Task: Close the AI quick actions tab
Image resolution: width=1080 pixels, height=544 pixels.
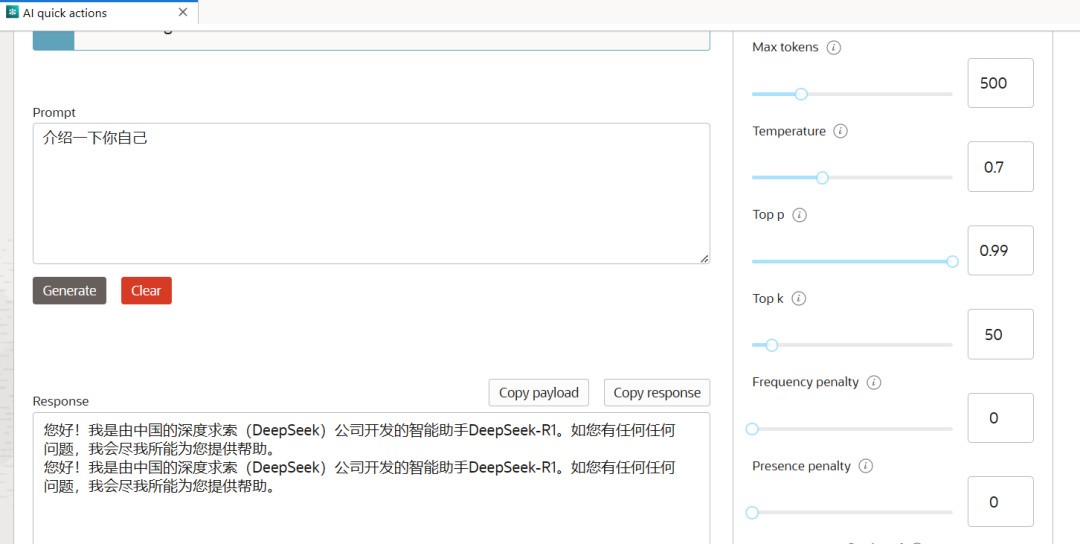Action: click(183, 12)
